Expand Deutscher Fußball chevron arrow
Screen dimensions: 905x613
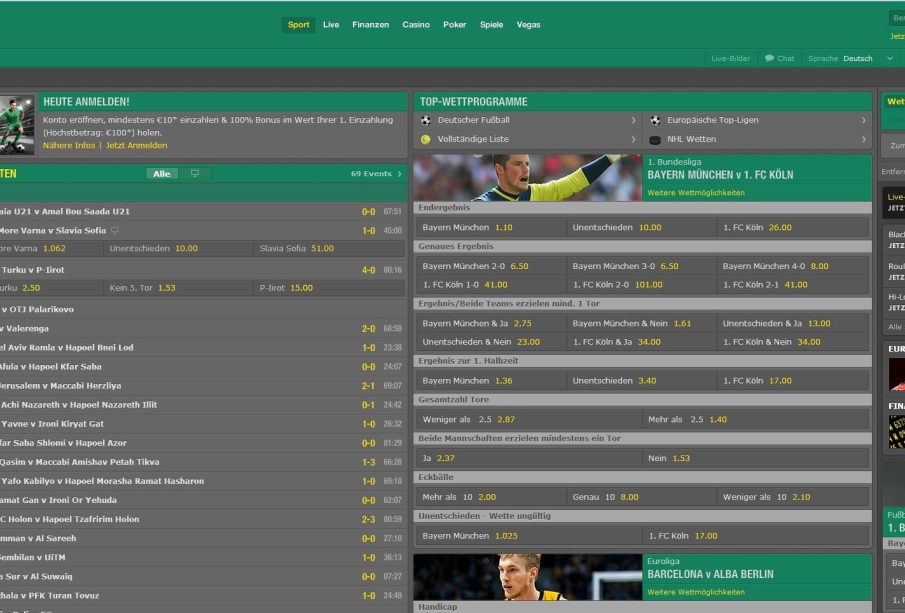click(633, 120)
